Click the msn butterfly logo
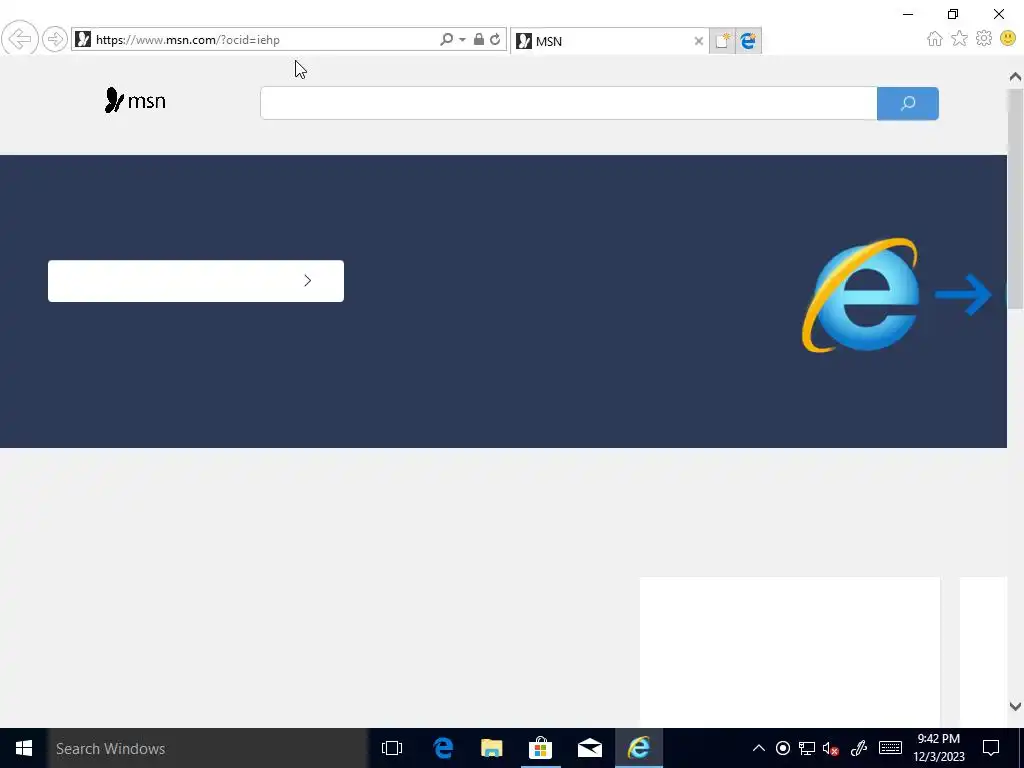 (135, 101)
